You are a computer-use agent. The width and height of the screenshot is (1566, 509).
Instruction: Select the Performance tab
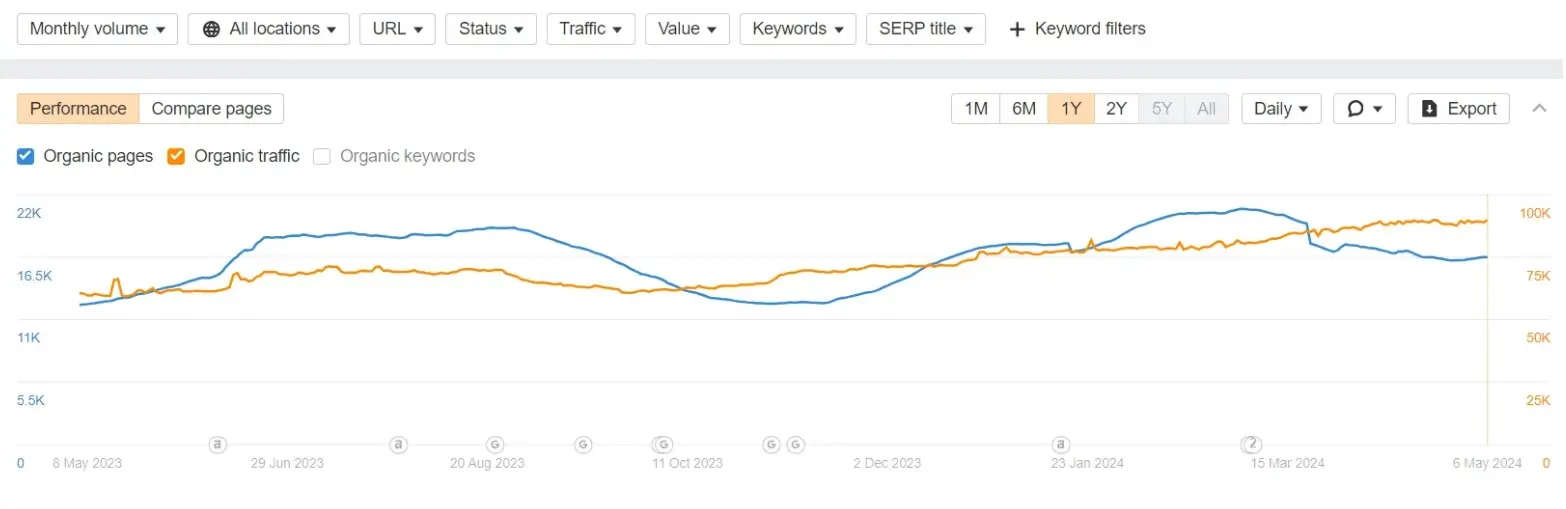tap(78, 109)
